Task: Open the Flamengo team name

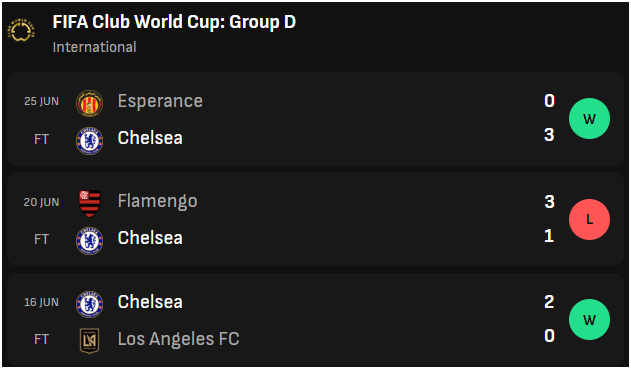Action: pos(157,201)
